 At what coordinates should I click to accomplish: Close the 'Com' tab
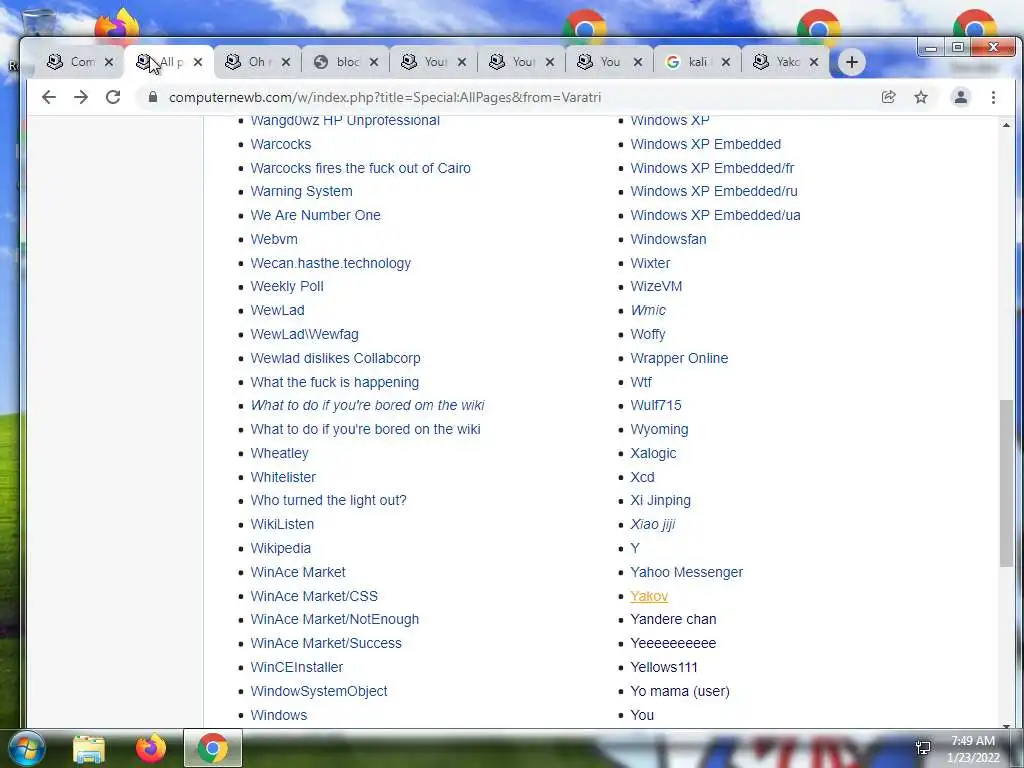(109, 62)
